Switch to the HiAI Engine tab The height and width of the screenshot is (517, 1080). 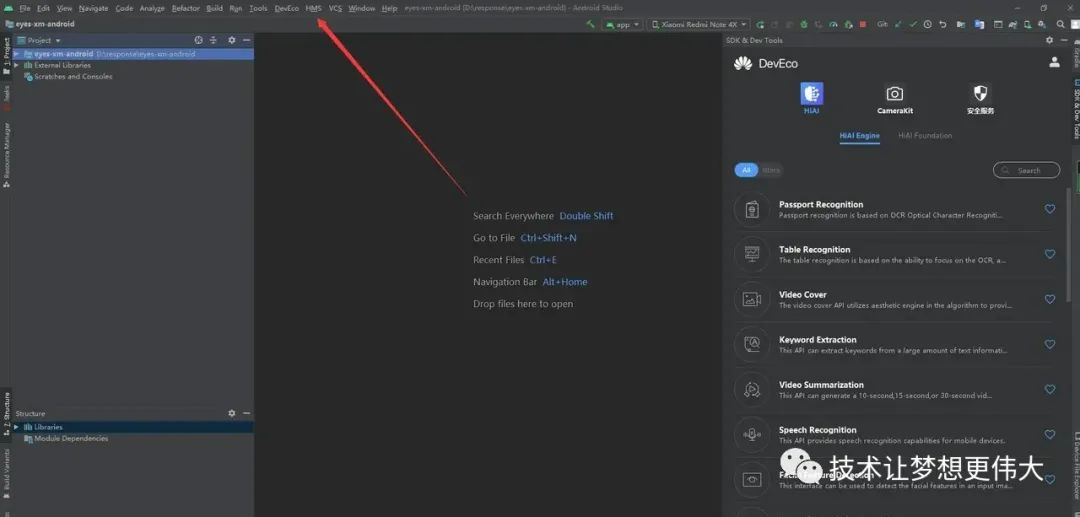[x=859, y=136]
